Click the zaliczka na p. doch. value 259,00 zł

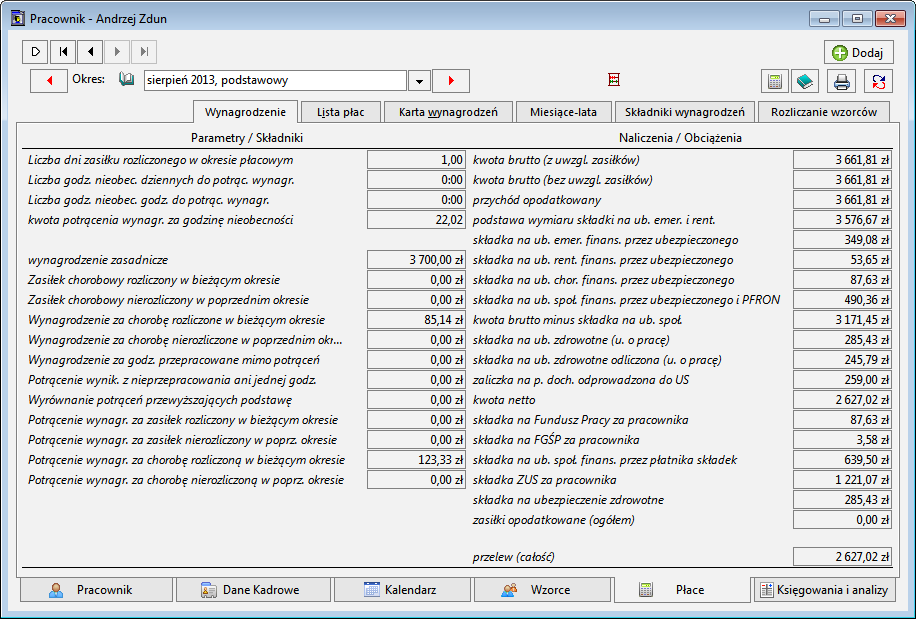click(x=842, y=380)
